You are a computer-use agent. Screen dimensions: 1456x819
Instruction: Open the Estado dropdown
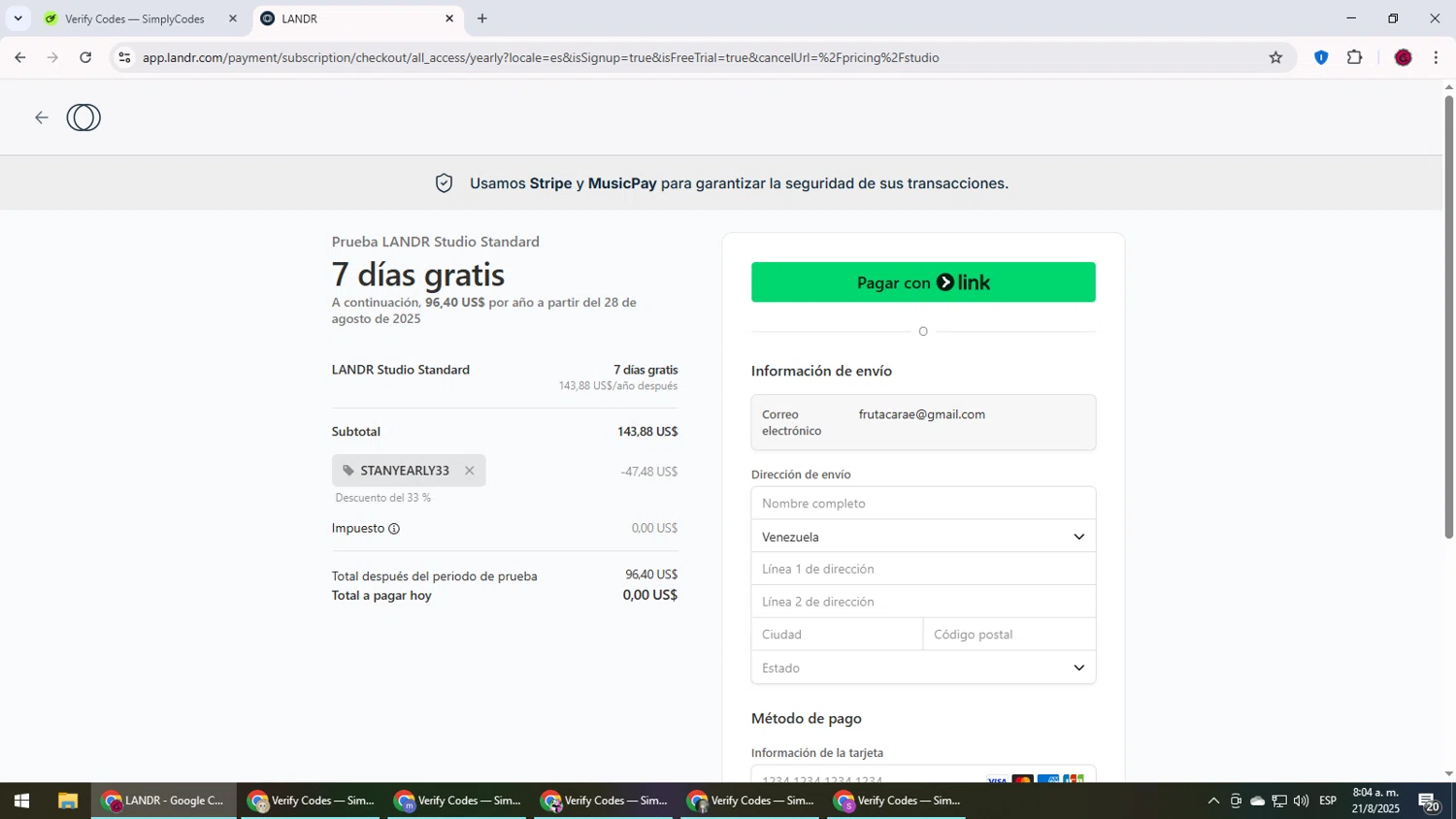coord(923,668)
